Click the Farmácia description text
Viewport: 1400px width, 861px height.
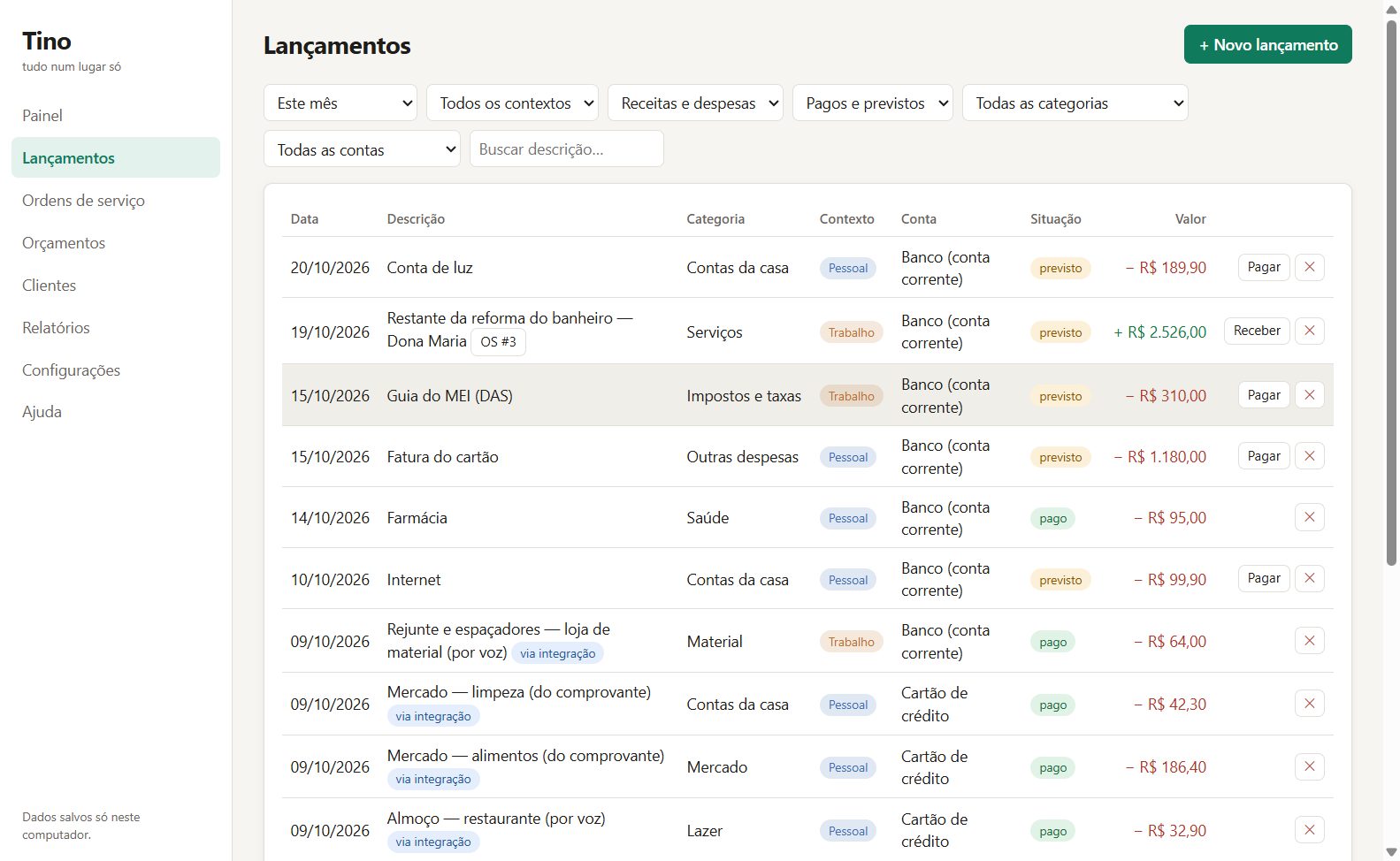point(417,518)
